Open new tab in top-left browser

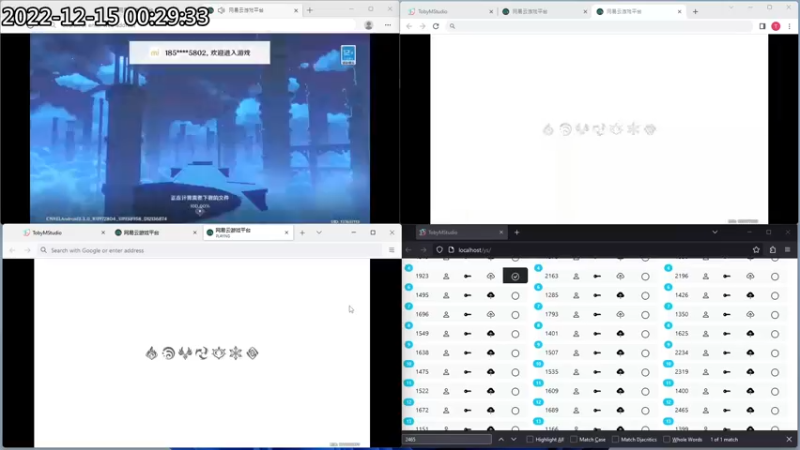coord(310,10)
